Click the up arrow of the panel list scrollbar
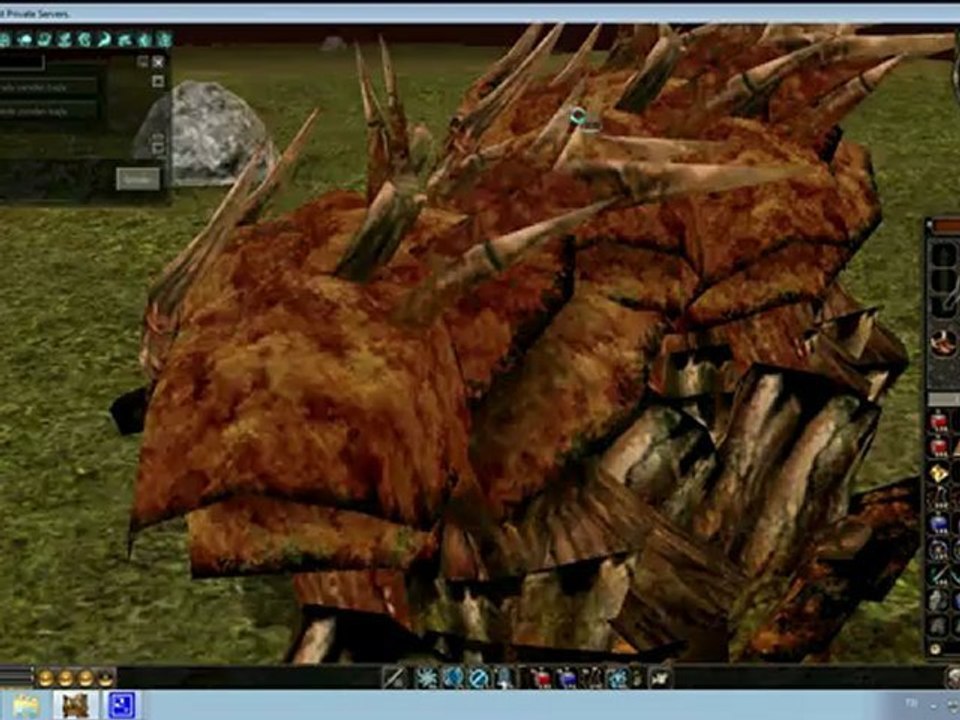The width and height of the screenshot is (960, 720). (158, 81)
